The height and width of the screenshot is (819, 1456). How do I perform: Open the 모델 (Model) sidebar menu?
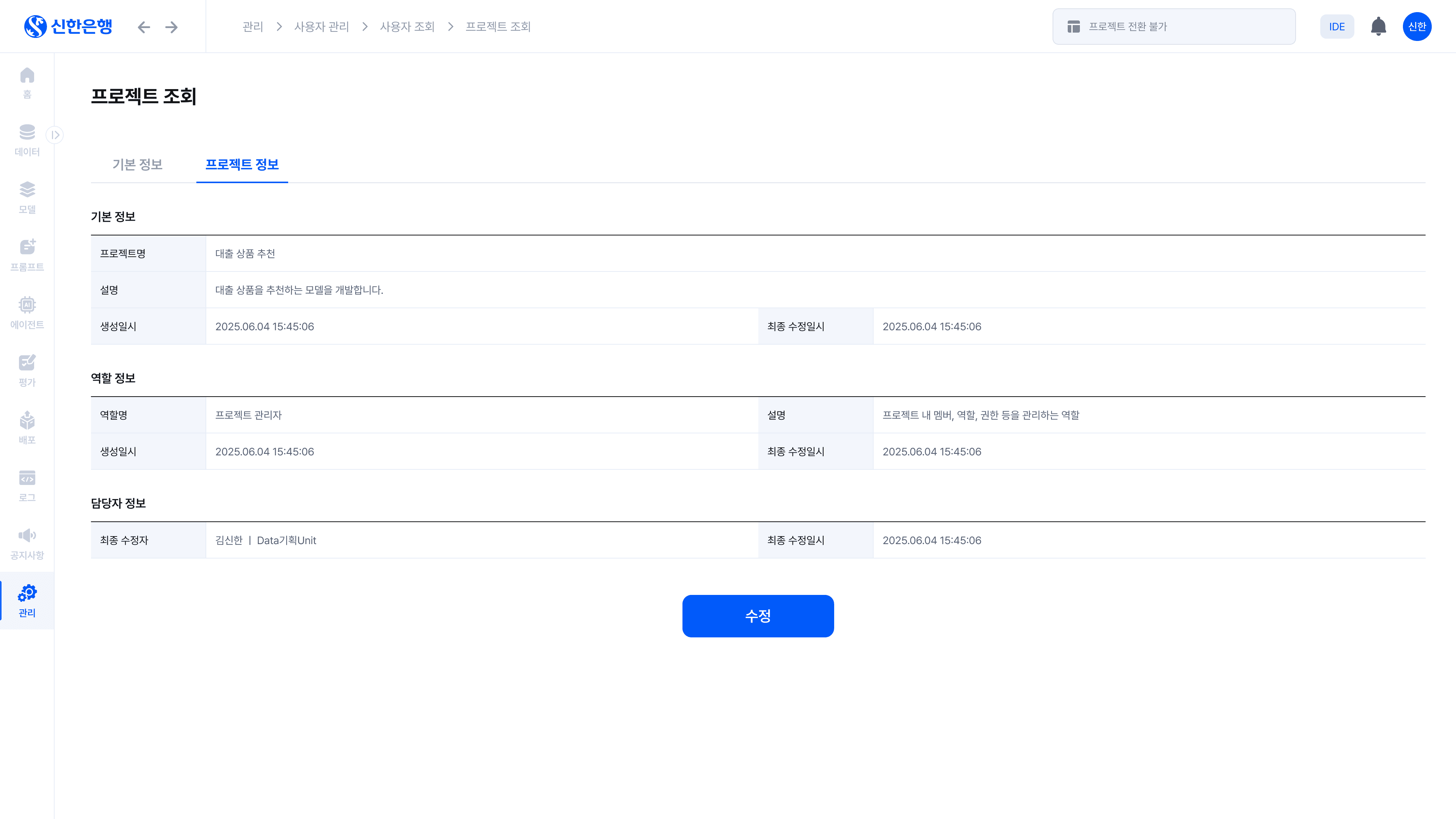click(27, 197)
